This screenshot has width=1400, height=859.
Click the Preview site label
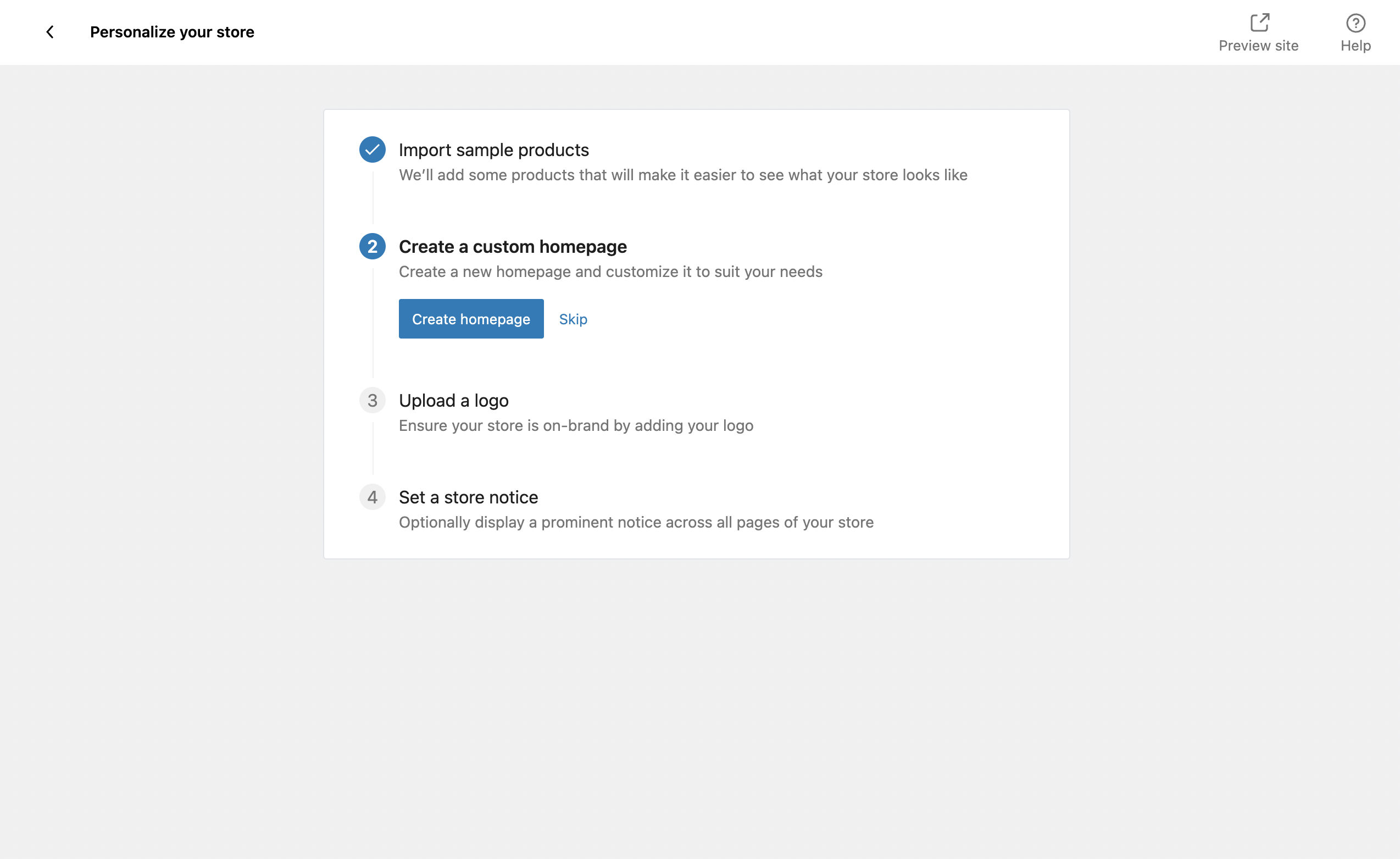[x=1258, y=46]
